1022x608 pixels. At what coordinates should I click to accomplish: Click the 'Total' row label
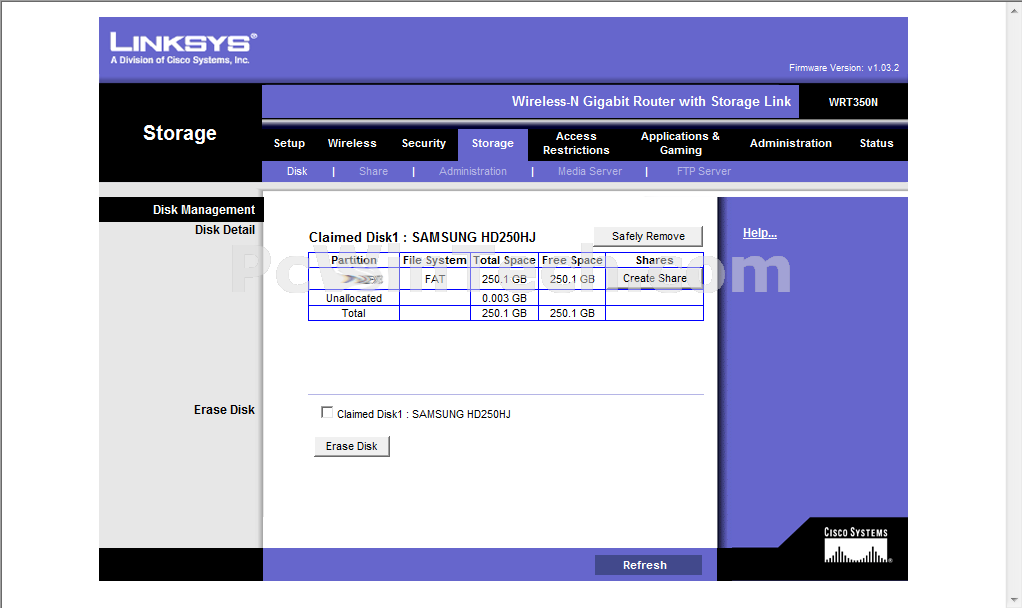click(354, 313)
